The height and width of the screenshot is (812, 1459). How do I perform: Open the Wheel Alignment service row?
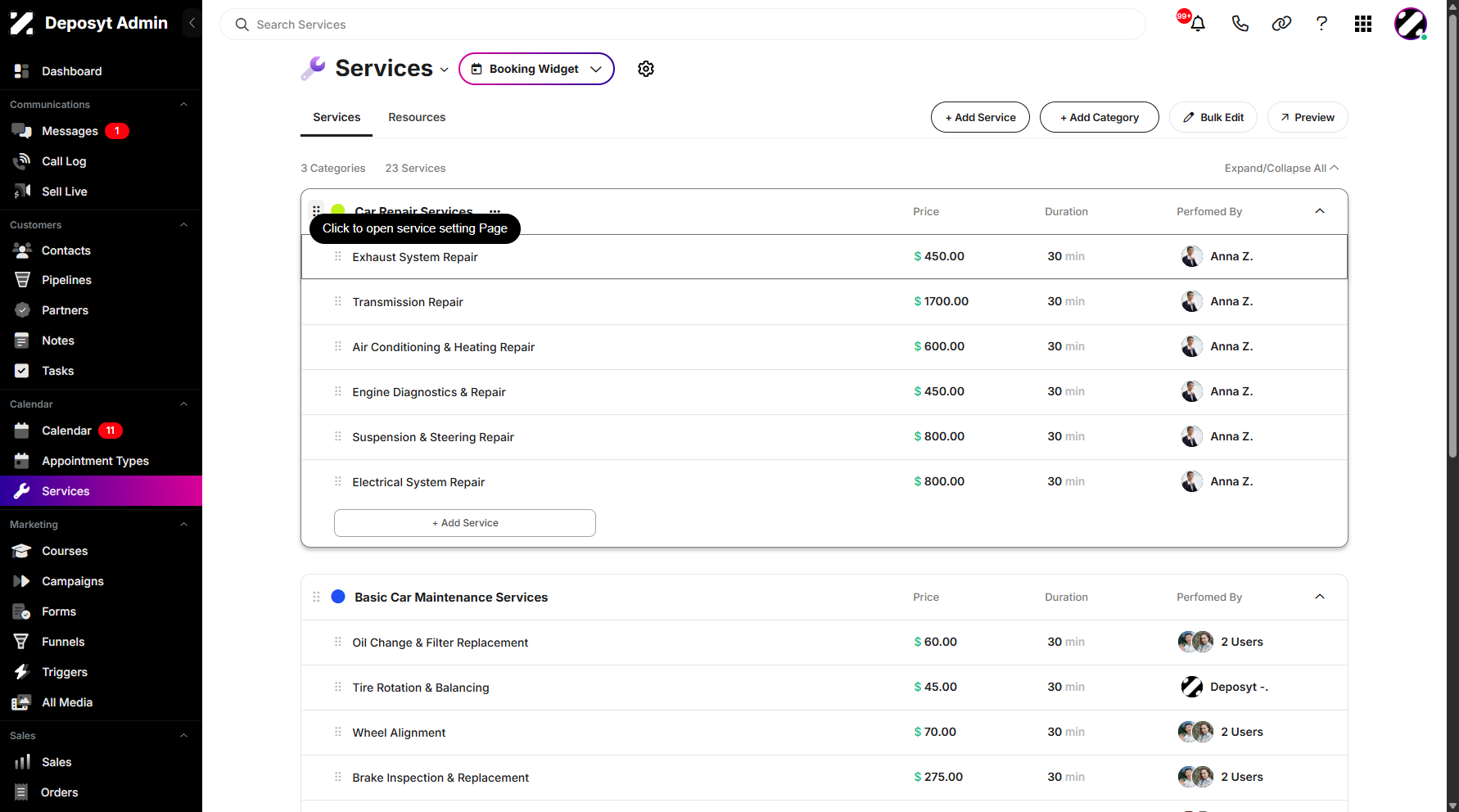coord(824,733)
